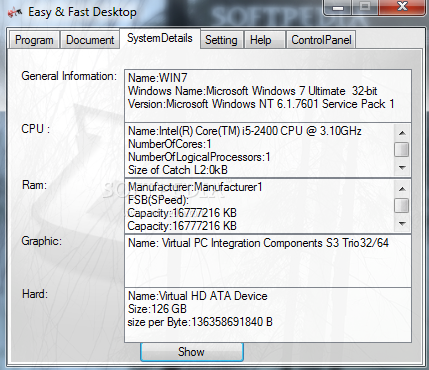Click the 'Name:Intel(R) Core(TM) i5-2400 CPU' line

click(x=245, y=131)
